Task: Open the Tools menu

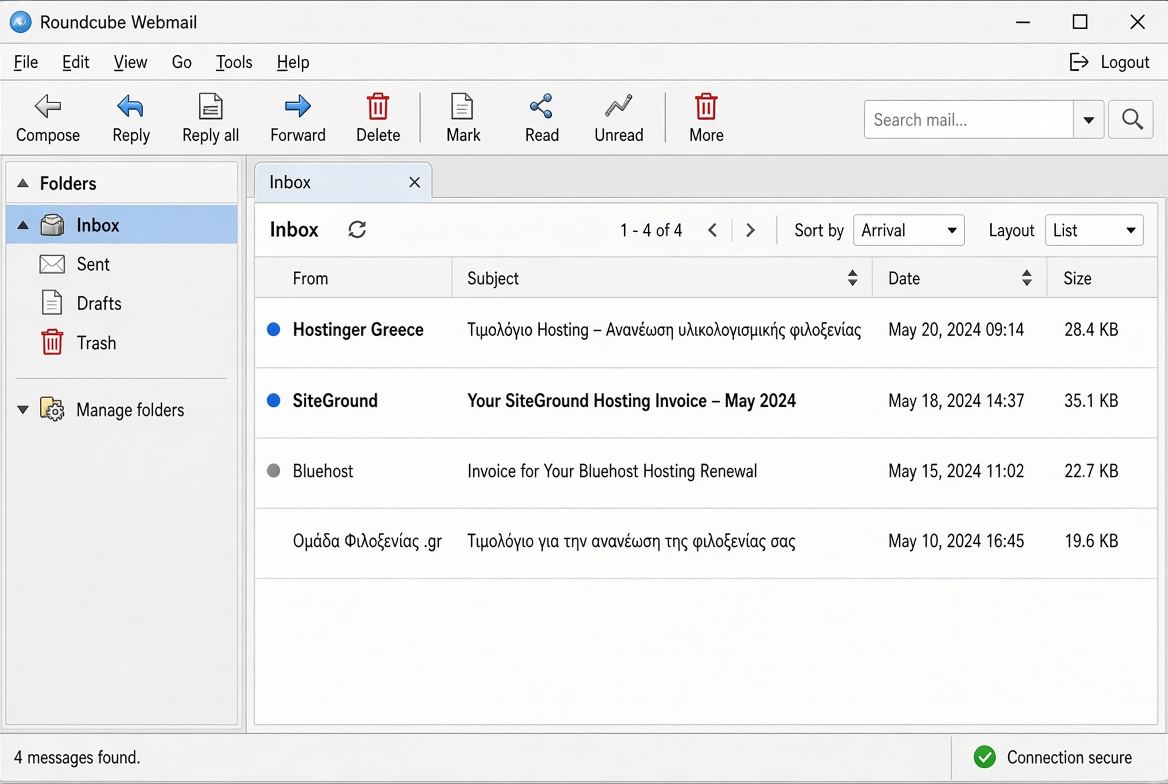Action: 234,62
